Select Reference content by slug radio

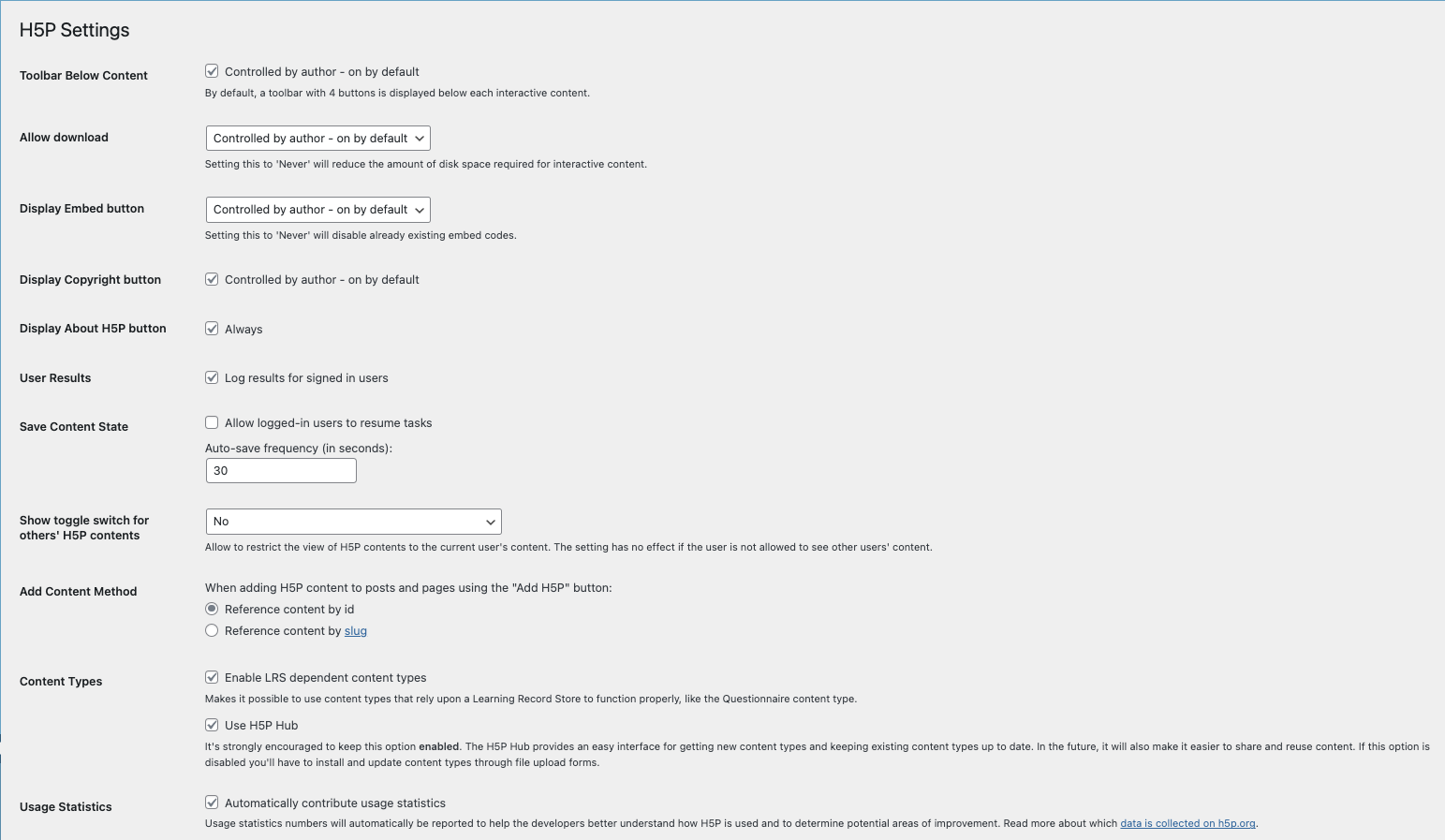212,630
